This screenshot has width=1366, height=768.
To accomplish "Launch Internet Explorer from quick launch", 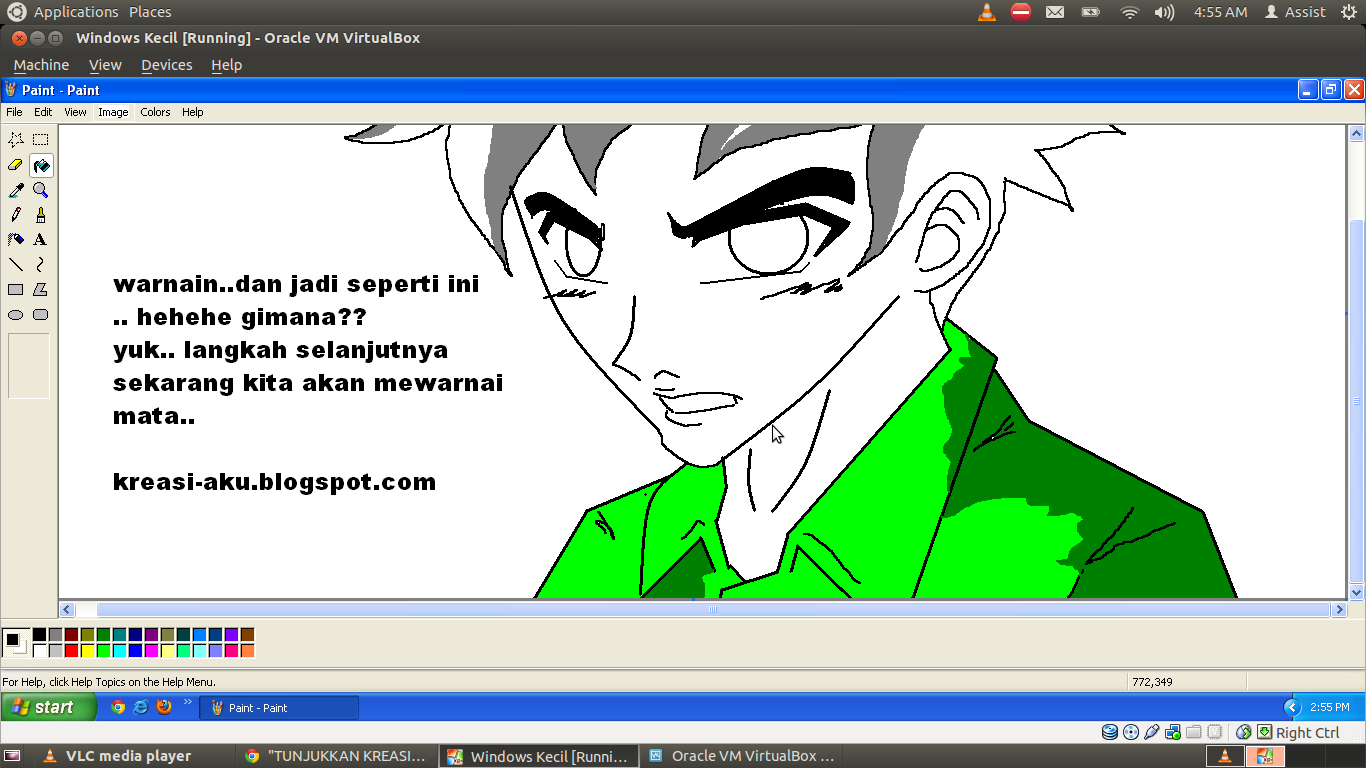I will point(141,707).
